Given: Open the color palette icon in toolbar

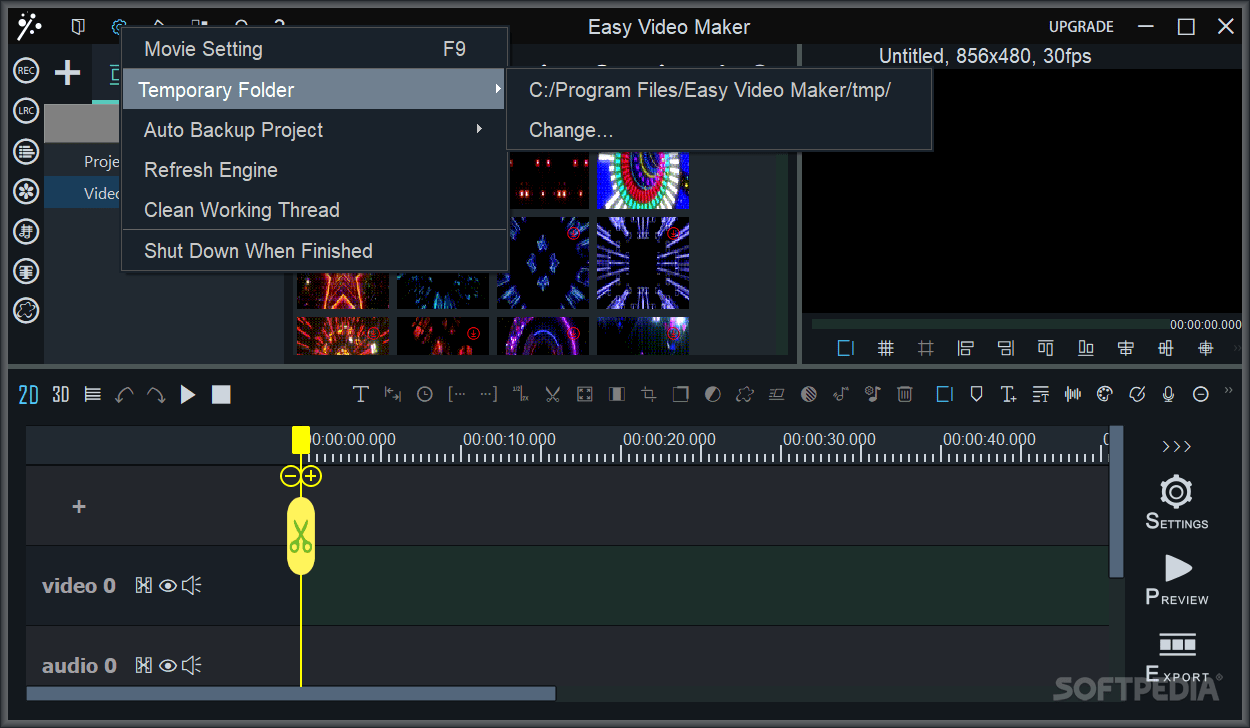Looking at the screenshot, I should (1104, 394).
